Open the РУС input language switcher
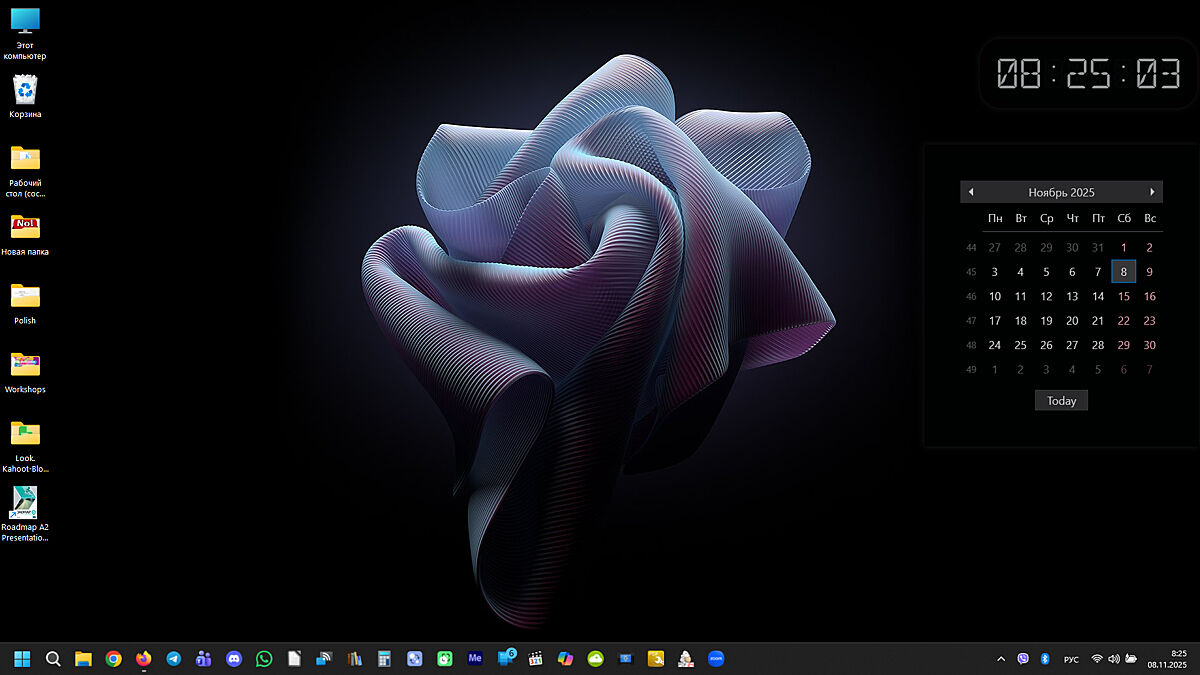The width and height of the screenshot is (1200, 675). pos(1071,659)
